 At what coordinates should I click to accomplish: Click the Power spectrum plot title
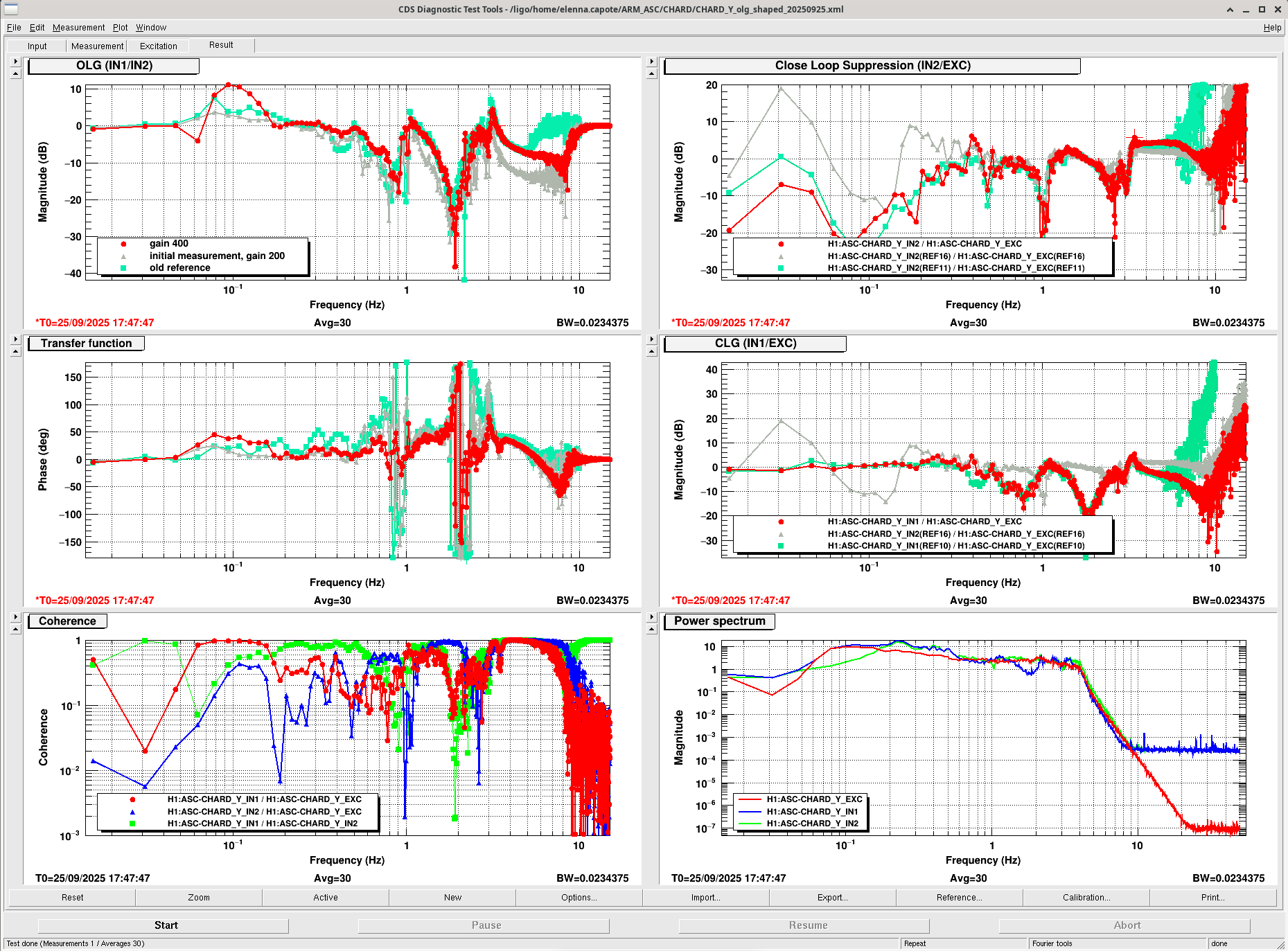719,621
